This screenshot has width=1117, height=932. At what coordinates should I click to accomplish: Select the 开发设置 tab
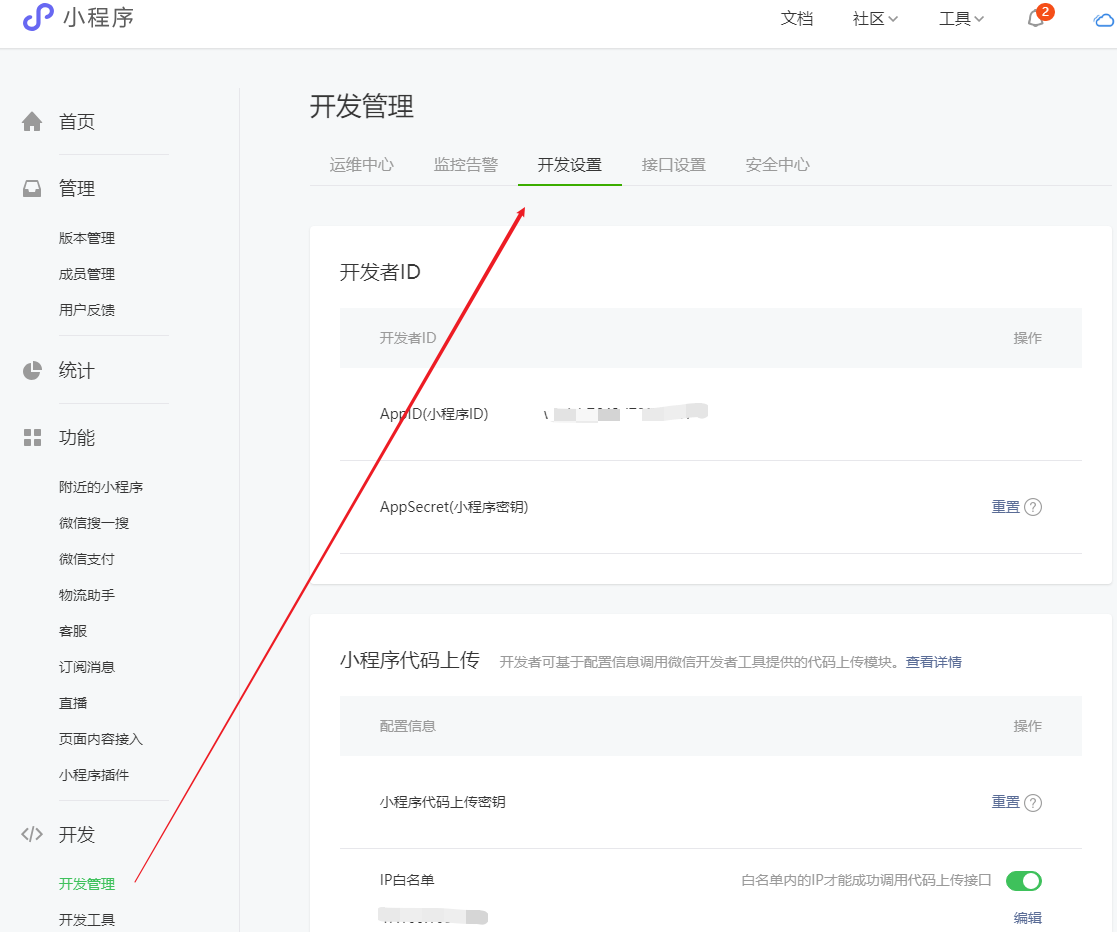coord(570,165)
